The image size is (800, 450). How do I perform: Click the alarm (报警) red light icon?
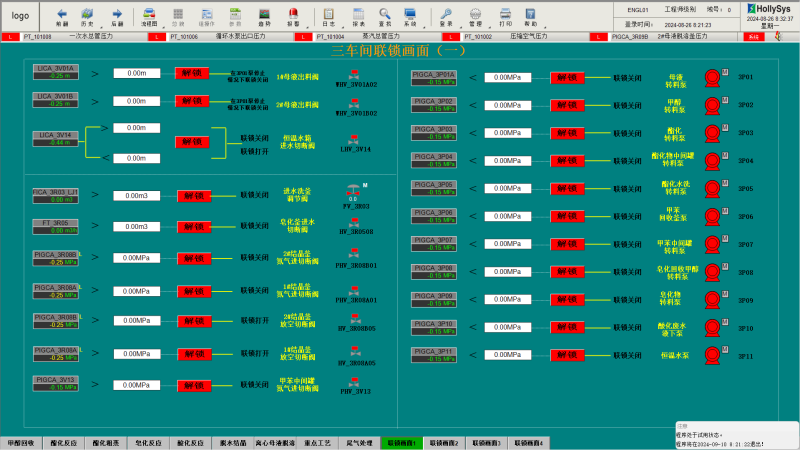tap(293, 14)
